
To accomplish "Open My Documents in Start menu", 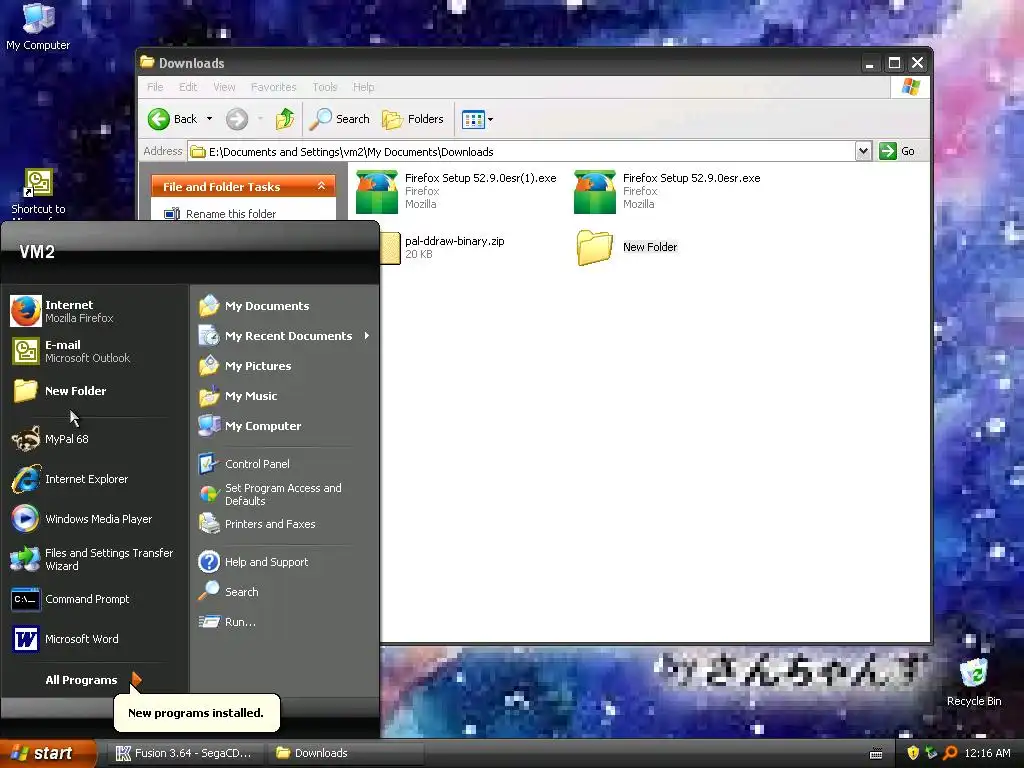I will pyautogui.click(x=284, y=306).
